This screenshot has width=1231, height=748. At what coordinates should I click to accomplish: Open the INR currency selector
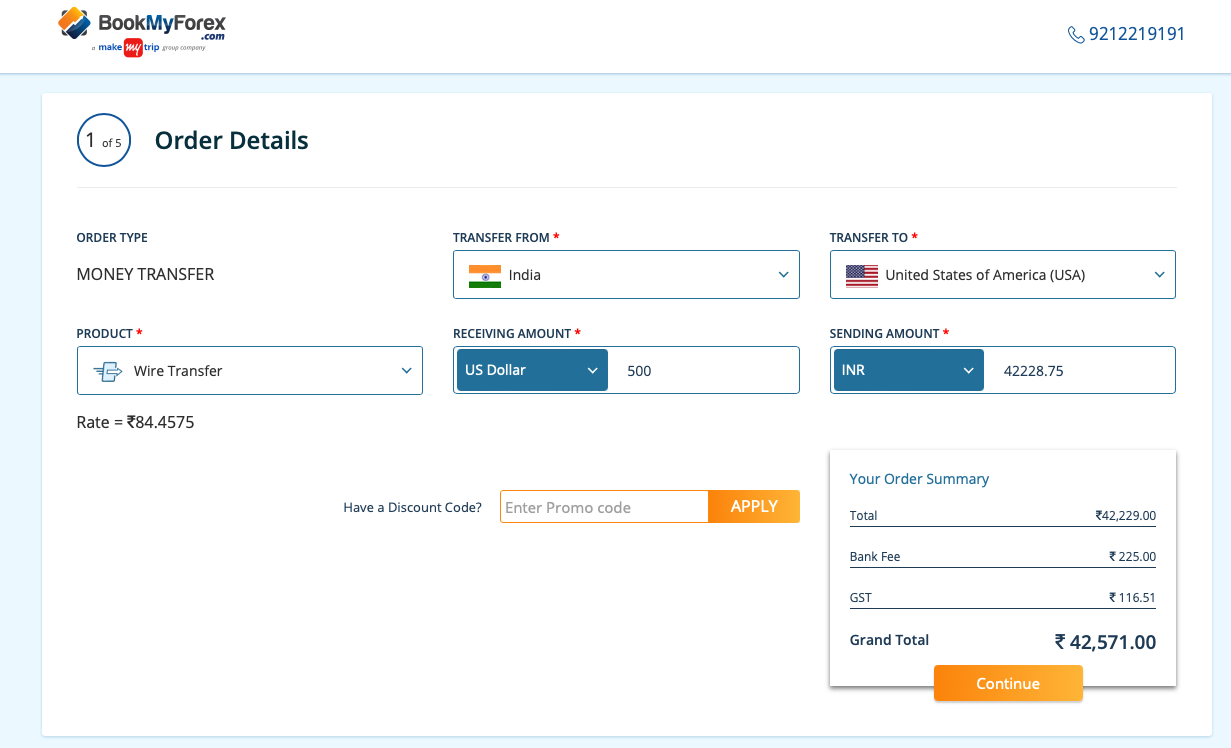[x=907, y=371]
